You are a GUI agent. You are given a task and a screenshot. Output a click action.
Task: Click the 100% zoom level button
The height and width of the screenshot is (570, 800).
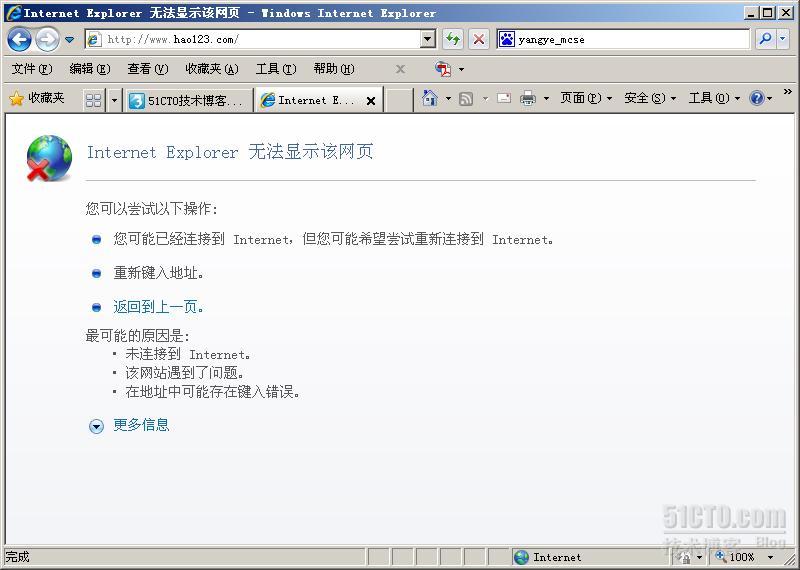(x=735, y=557)
